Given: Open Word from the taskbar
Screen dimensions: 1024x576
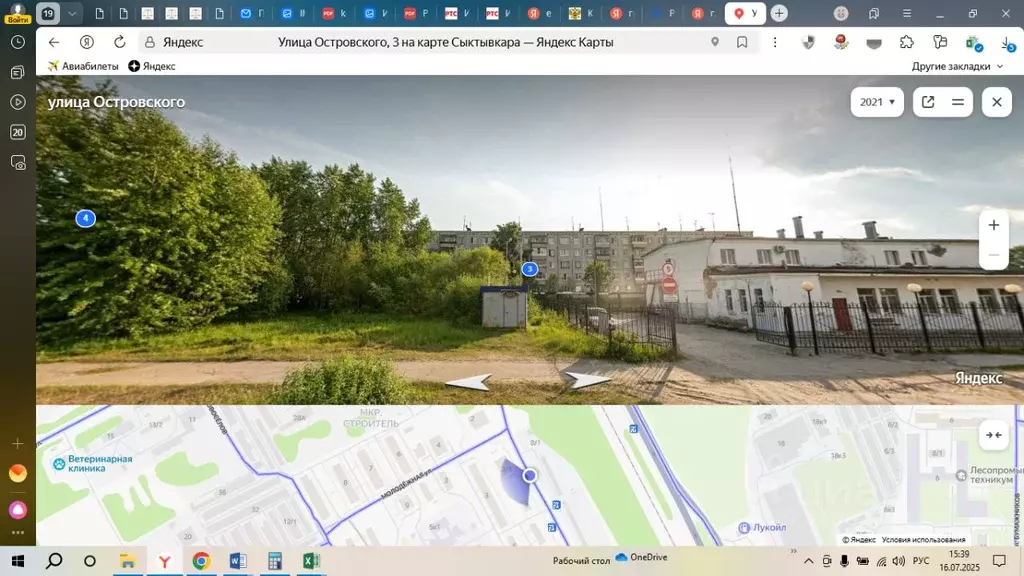Looking at the screenshot, I should pos(238,561).
